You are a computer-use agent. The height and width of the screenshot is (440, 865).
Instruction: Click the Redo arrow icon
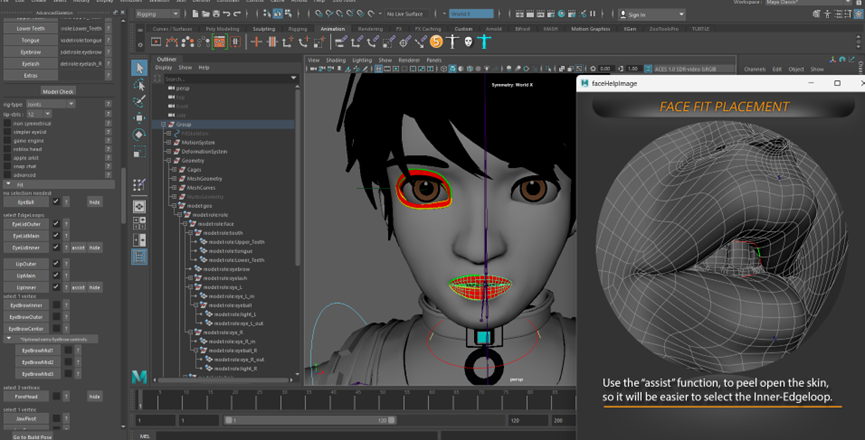[237, 14]
